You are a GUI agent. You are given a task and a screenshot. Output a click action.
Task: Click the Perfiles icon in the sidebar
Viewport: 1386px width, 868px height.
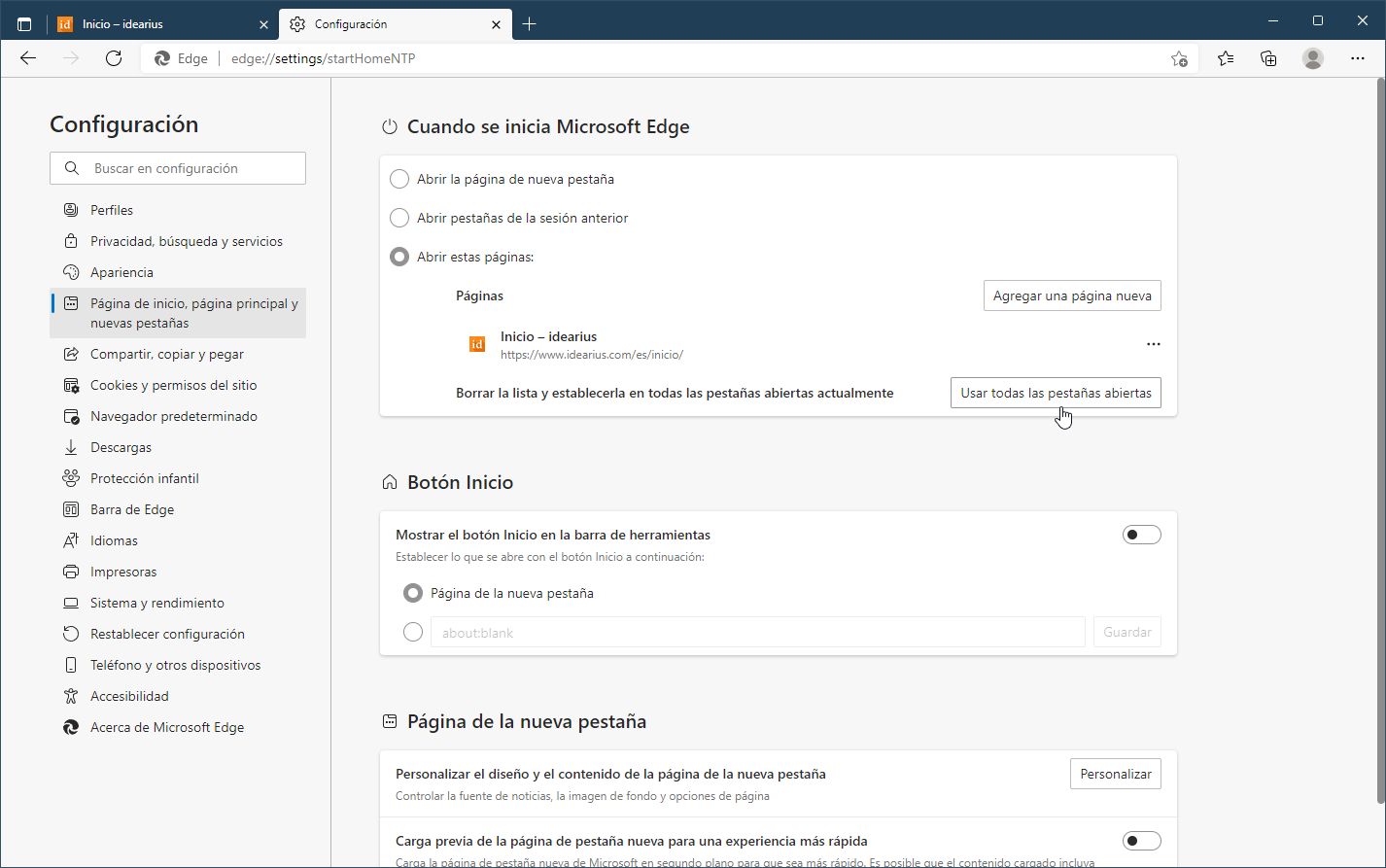point(70,209)
